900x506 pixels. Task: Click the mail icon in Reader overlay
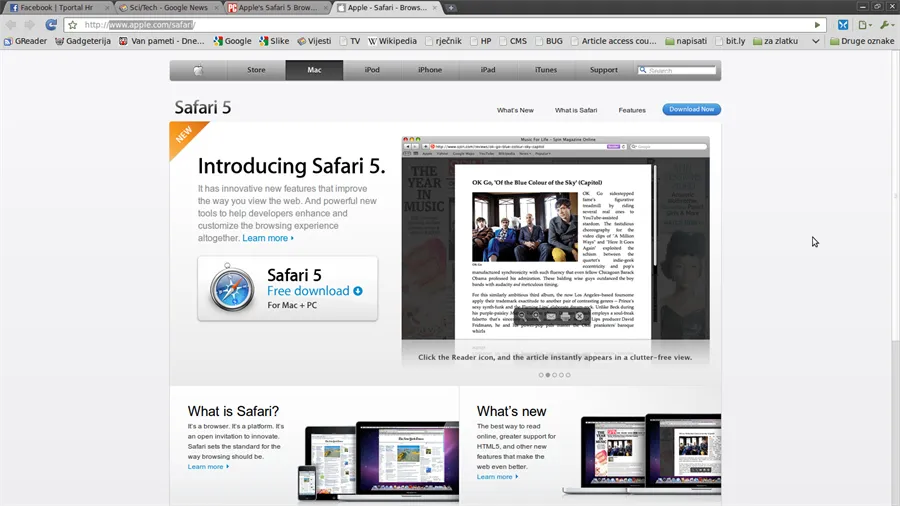(x=550, y=316)
